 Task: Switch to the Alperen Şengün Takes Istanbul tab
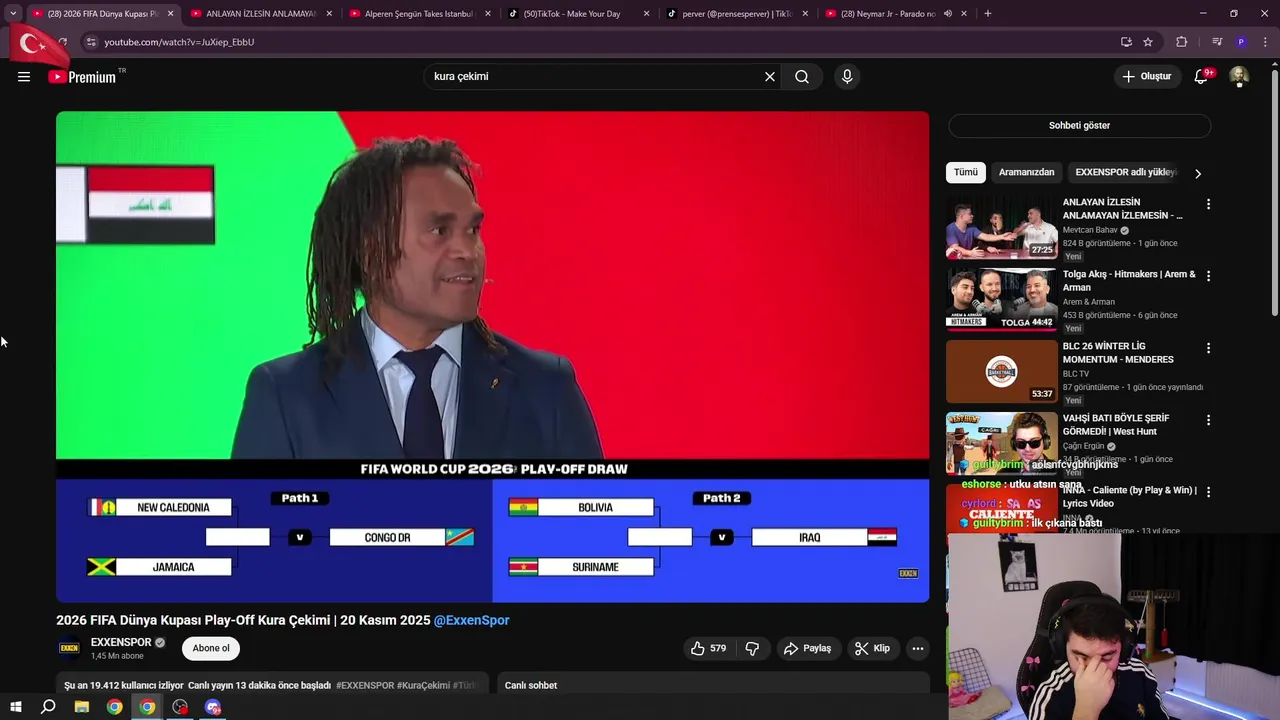[x=419, y=14]
